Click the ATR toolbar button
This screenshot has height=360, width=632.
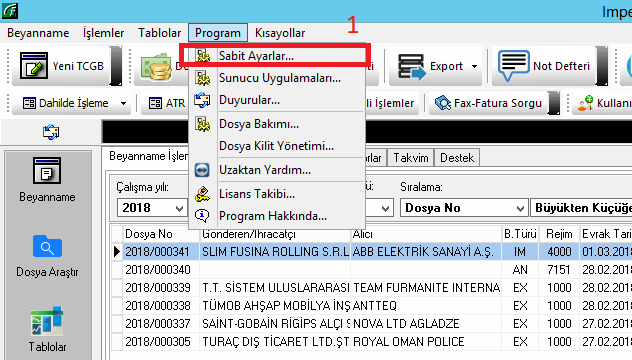(x=166, y=103)
